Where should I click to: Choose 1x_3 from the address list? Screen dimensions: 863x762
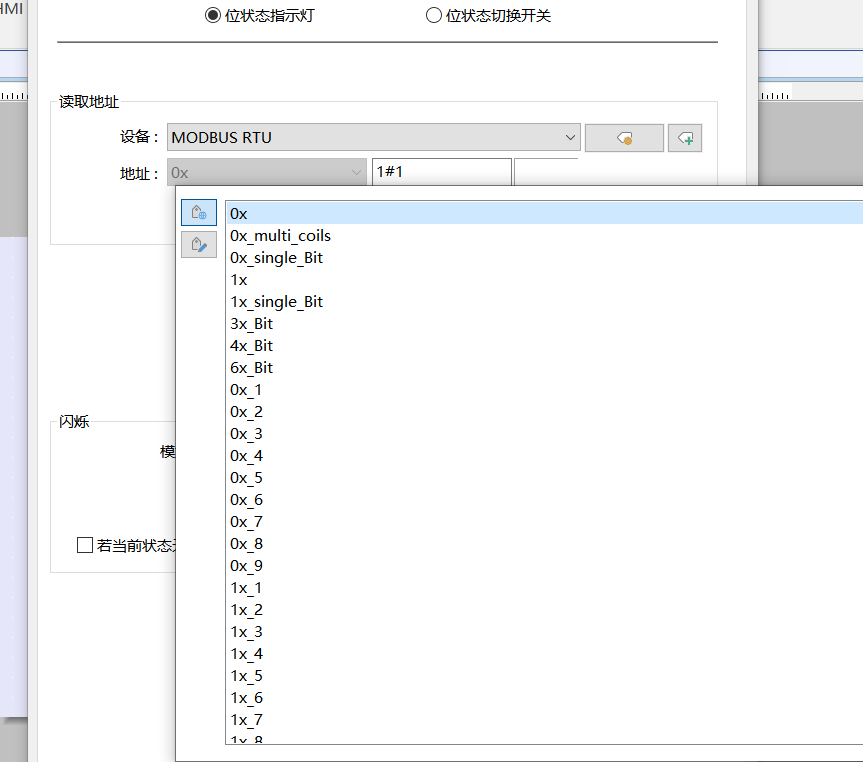click(x=246, y=632)
